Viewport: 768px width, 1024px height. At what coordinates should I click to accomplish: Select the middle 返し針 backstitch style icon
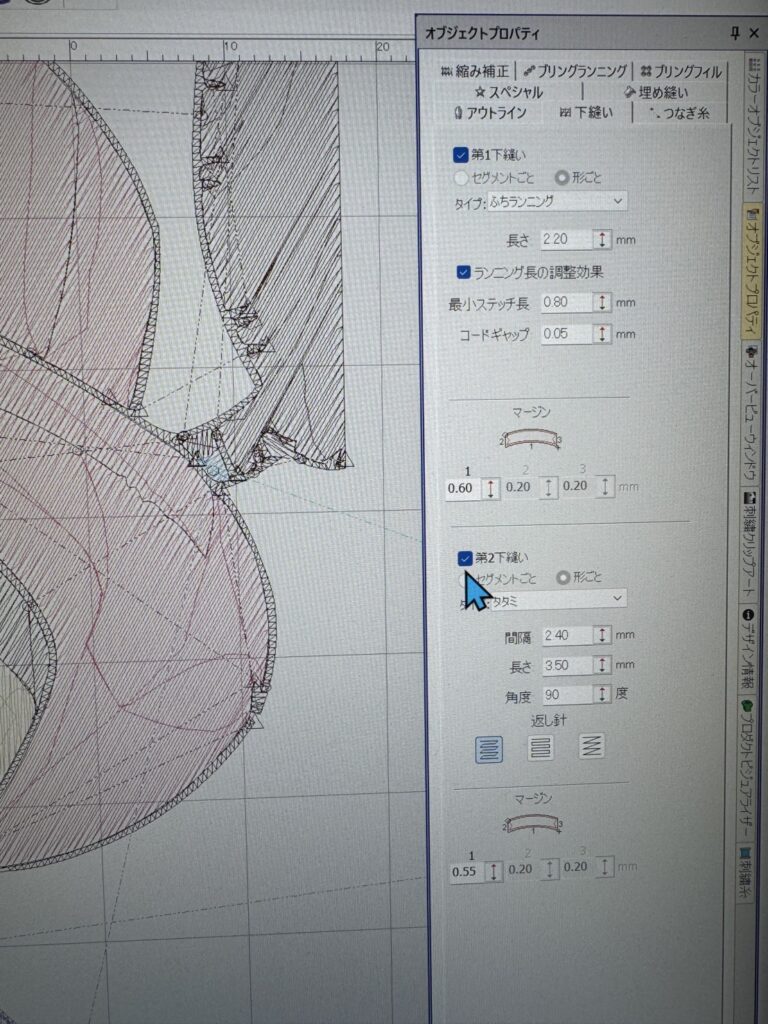tap(540, 747)
